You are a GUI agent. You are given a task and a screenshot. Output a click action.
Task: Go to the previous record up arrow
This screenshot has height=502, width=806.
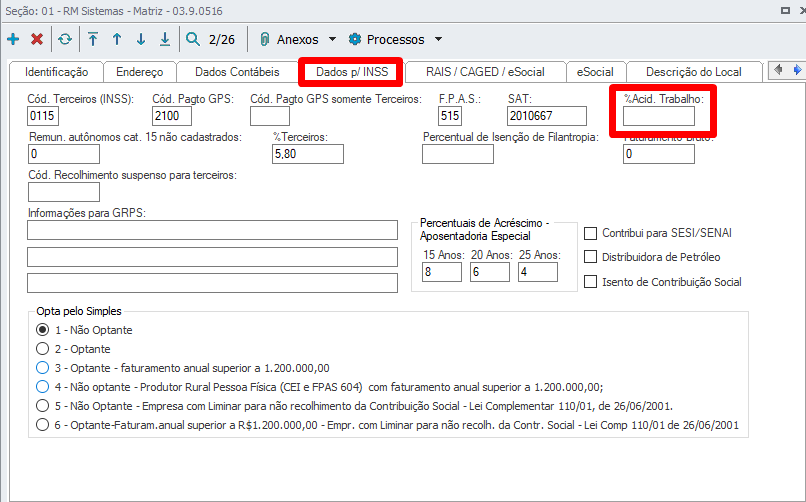pos(117,39)
